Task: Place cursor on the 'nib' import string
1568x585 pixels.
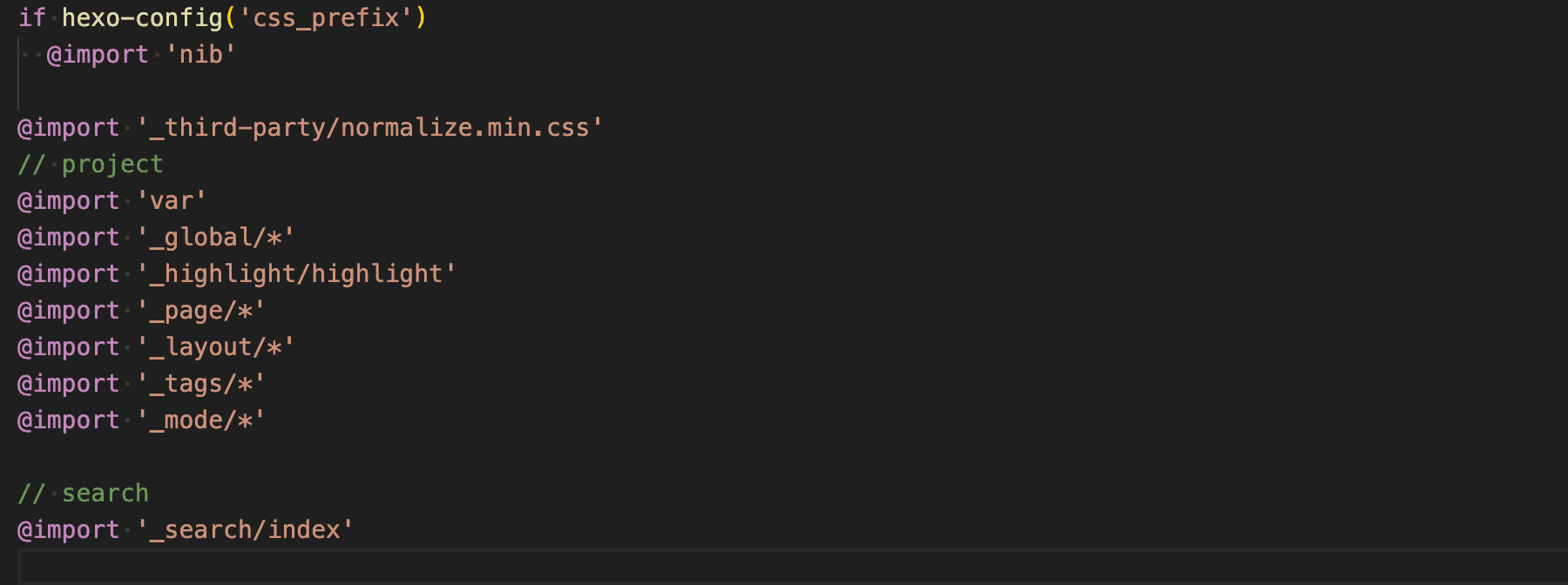Action: [201, 55]
